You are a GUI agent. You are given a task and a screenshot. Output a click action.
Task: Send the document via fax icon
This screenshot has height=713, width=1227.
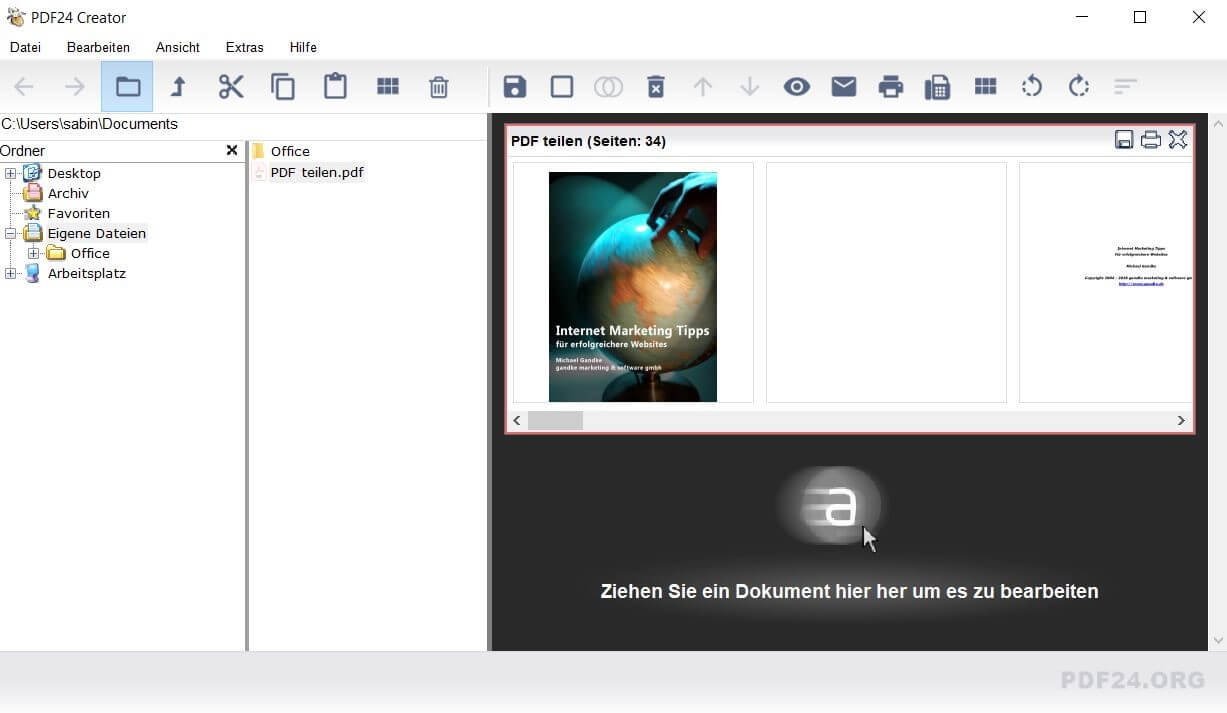point(937,87)
